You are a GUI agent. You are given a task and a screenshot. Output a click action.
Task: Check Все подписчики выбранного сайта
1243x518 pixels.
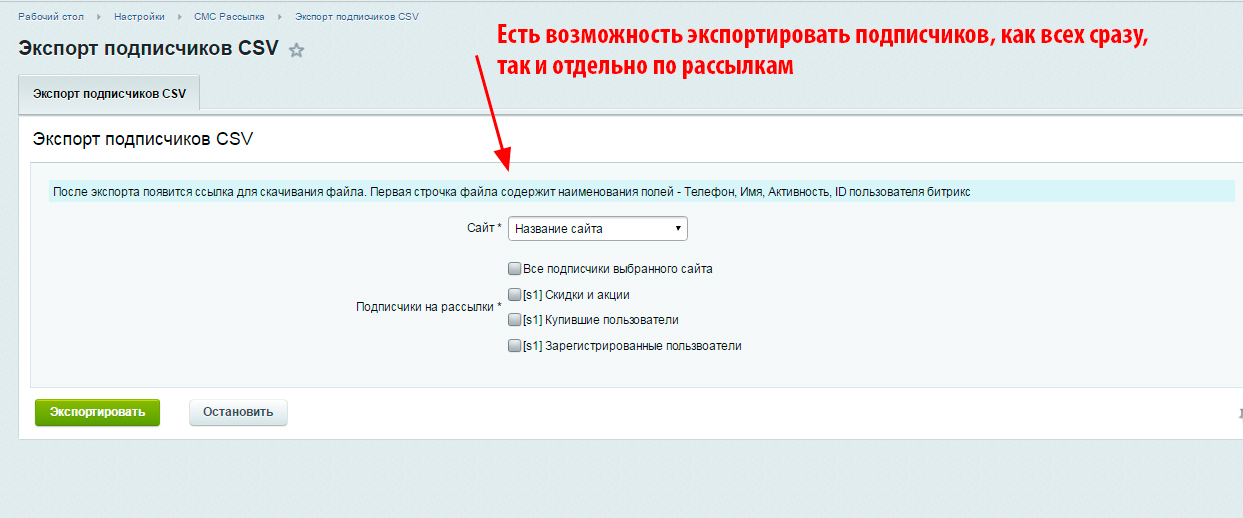(514, 269)
